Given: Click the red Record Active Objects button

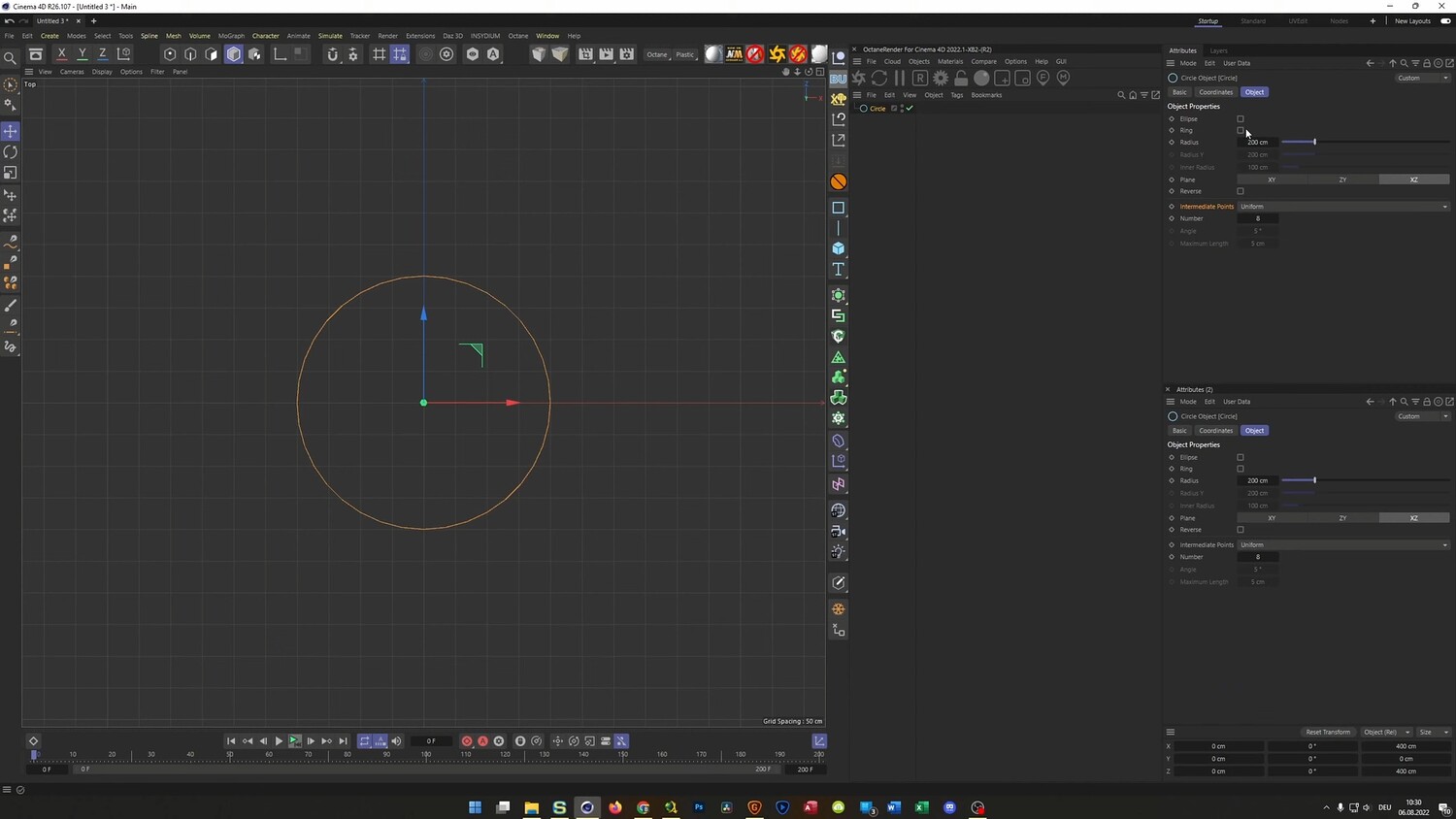Looking at the screenshot, I should tap(467, 741).
